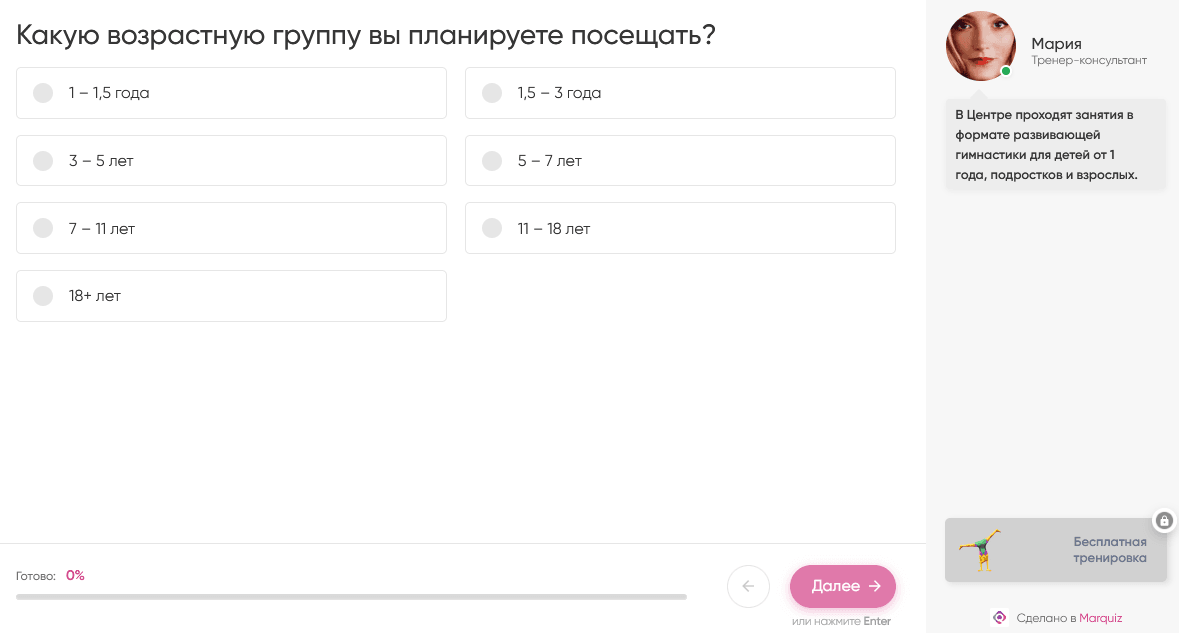The image size is (1179, 633).
Task: Click the back arrow button
Action: 748,586
